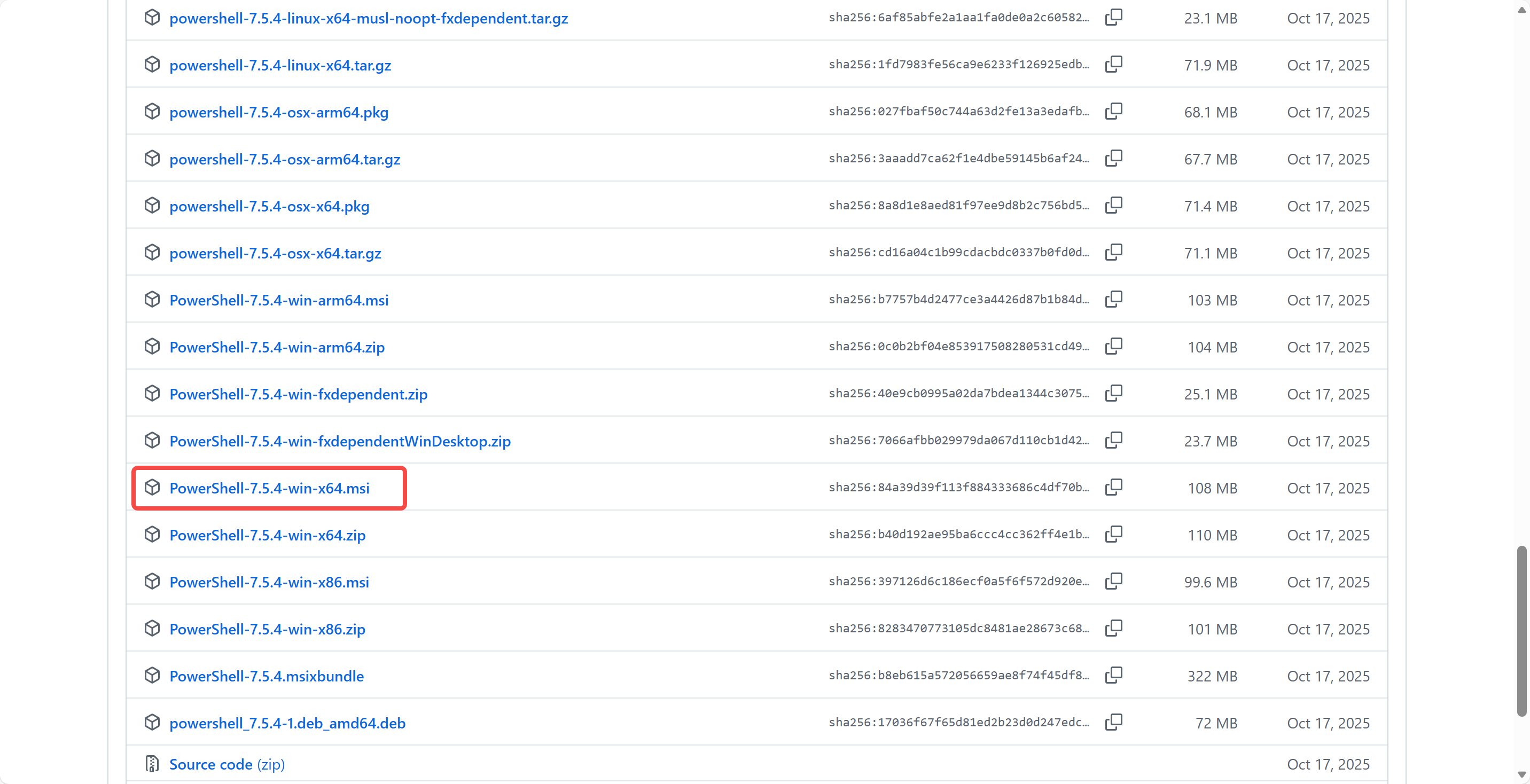
Task: Copy SHA256 hash for PowerShell-7.5.4-win-arm64.zip
Action: click(1114, 347)
